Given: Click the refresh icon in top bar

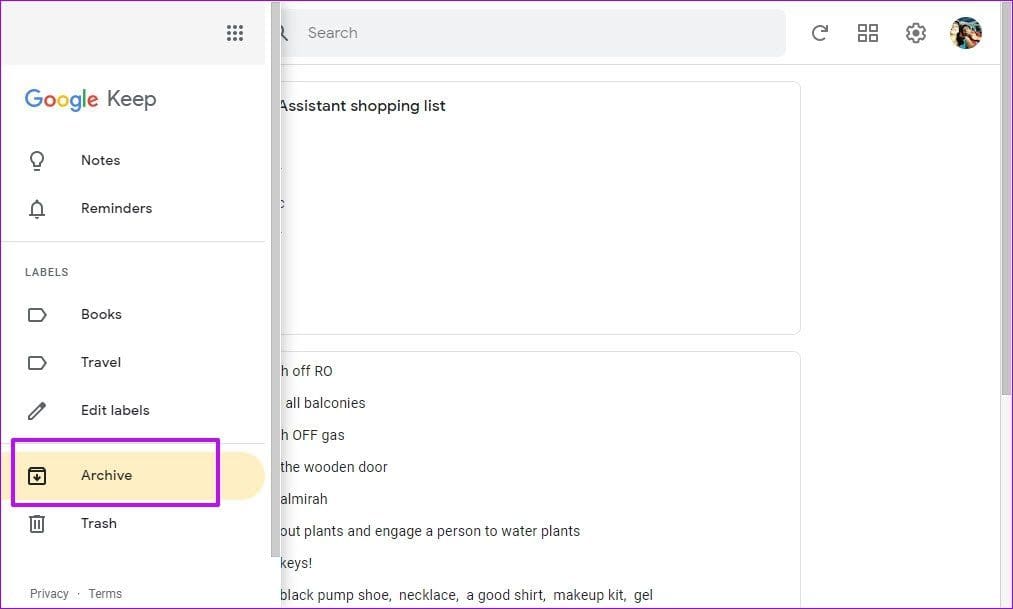Looking at the screenshot, I should (820, 33).
